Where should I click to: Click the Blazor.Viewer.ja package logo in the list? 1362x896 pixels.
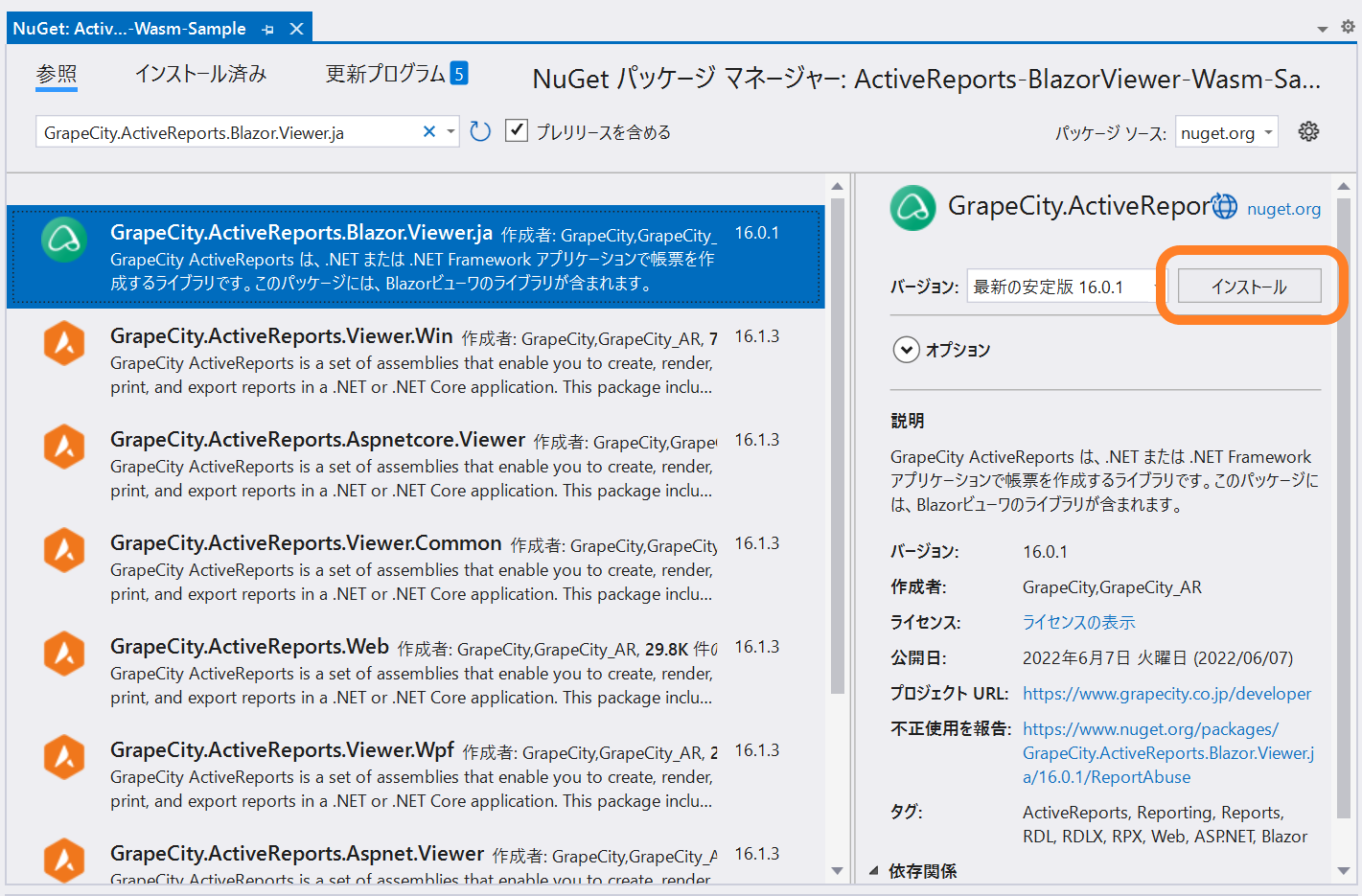[64, 240]
